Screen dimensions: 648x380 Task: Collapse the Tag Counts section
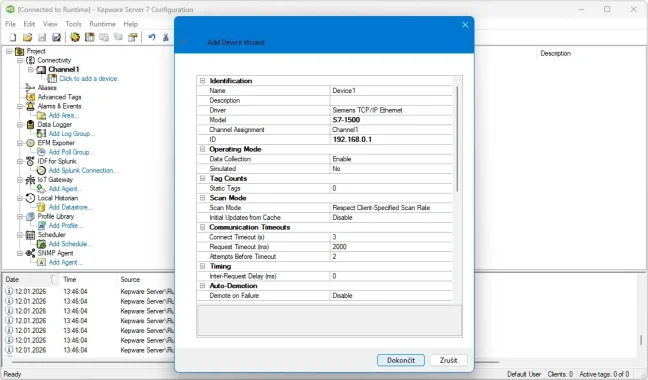tap(202, 178)
